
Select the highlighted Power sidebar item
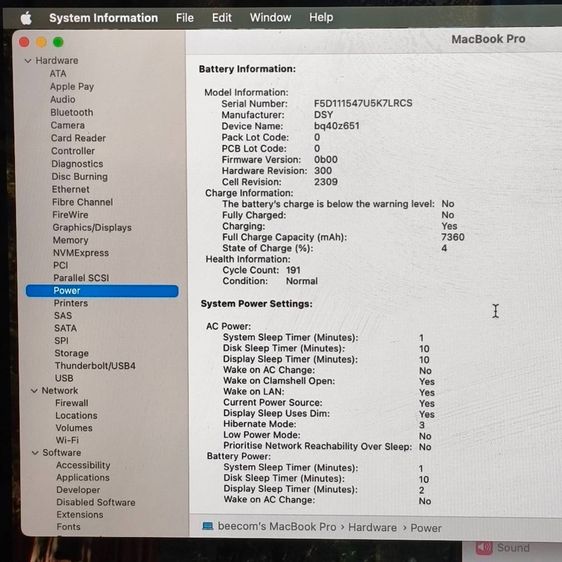pyautogui.click(x=102, y=291)
